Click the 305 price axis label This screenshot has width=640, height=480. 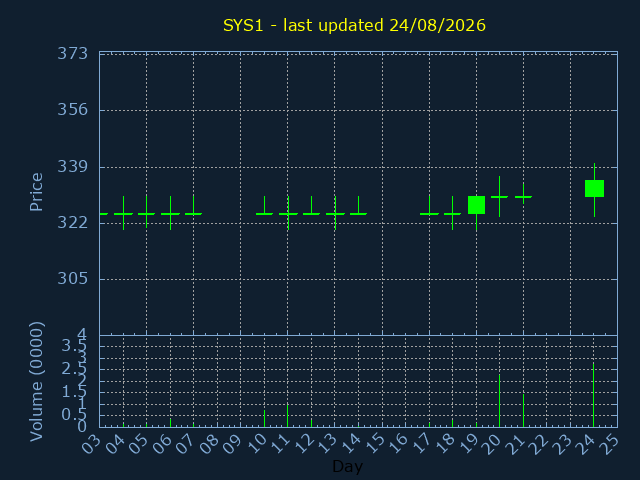(73, 278)
